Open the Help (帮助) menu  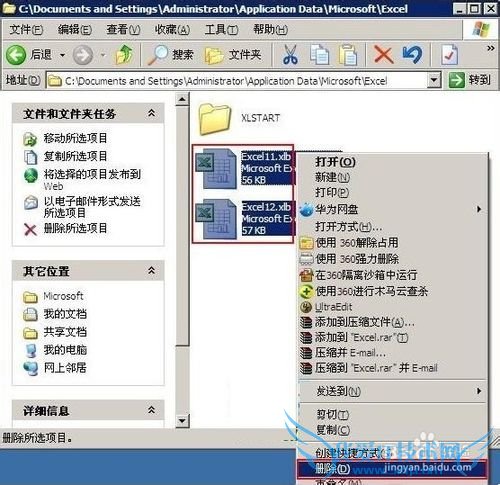coord(270,30)
